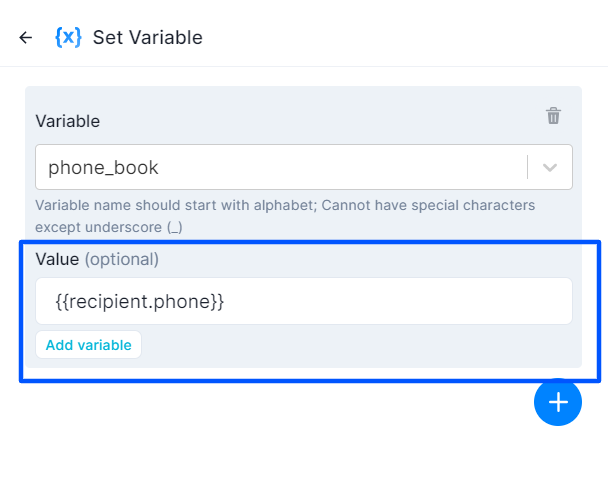Click the (optional) hint beside Value

(x=121, y=259)
